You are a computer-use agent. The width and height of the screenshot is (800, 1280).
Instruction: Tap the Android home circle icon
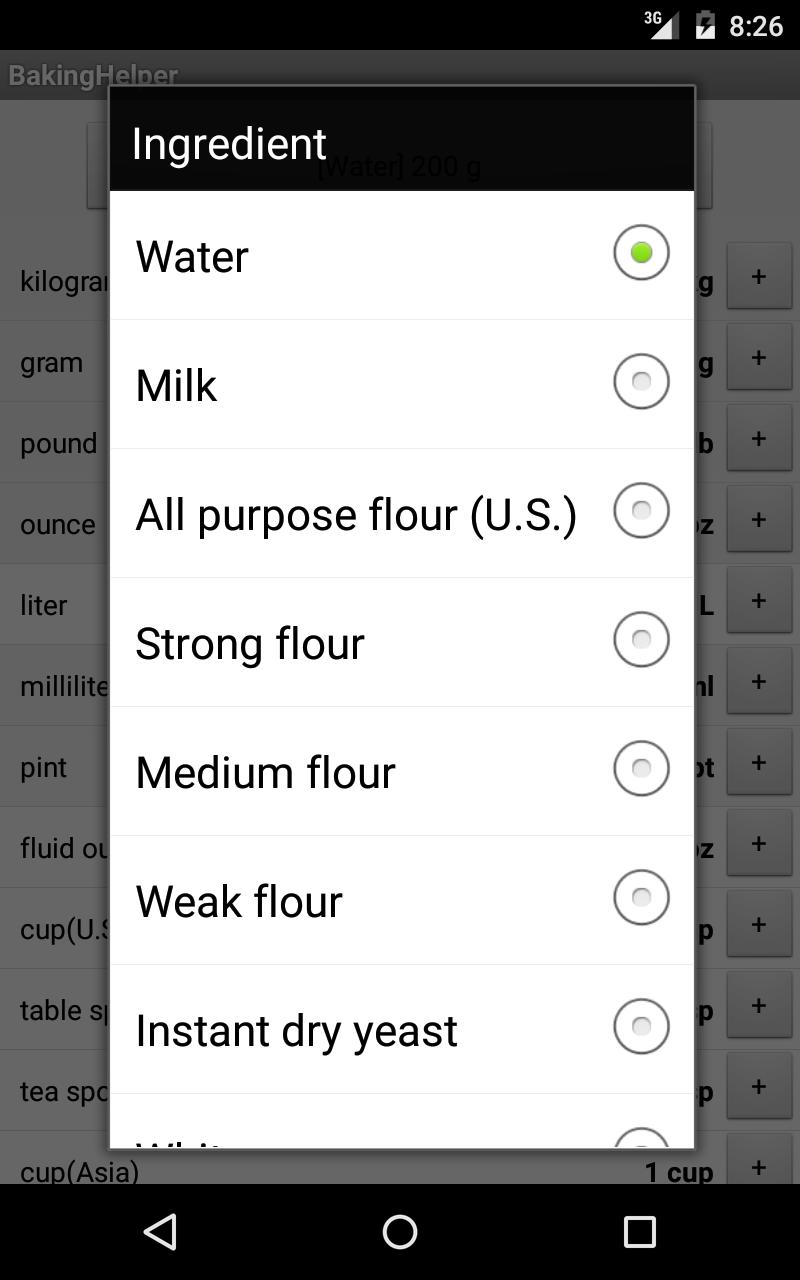[x=400, y=1232]
